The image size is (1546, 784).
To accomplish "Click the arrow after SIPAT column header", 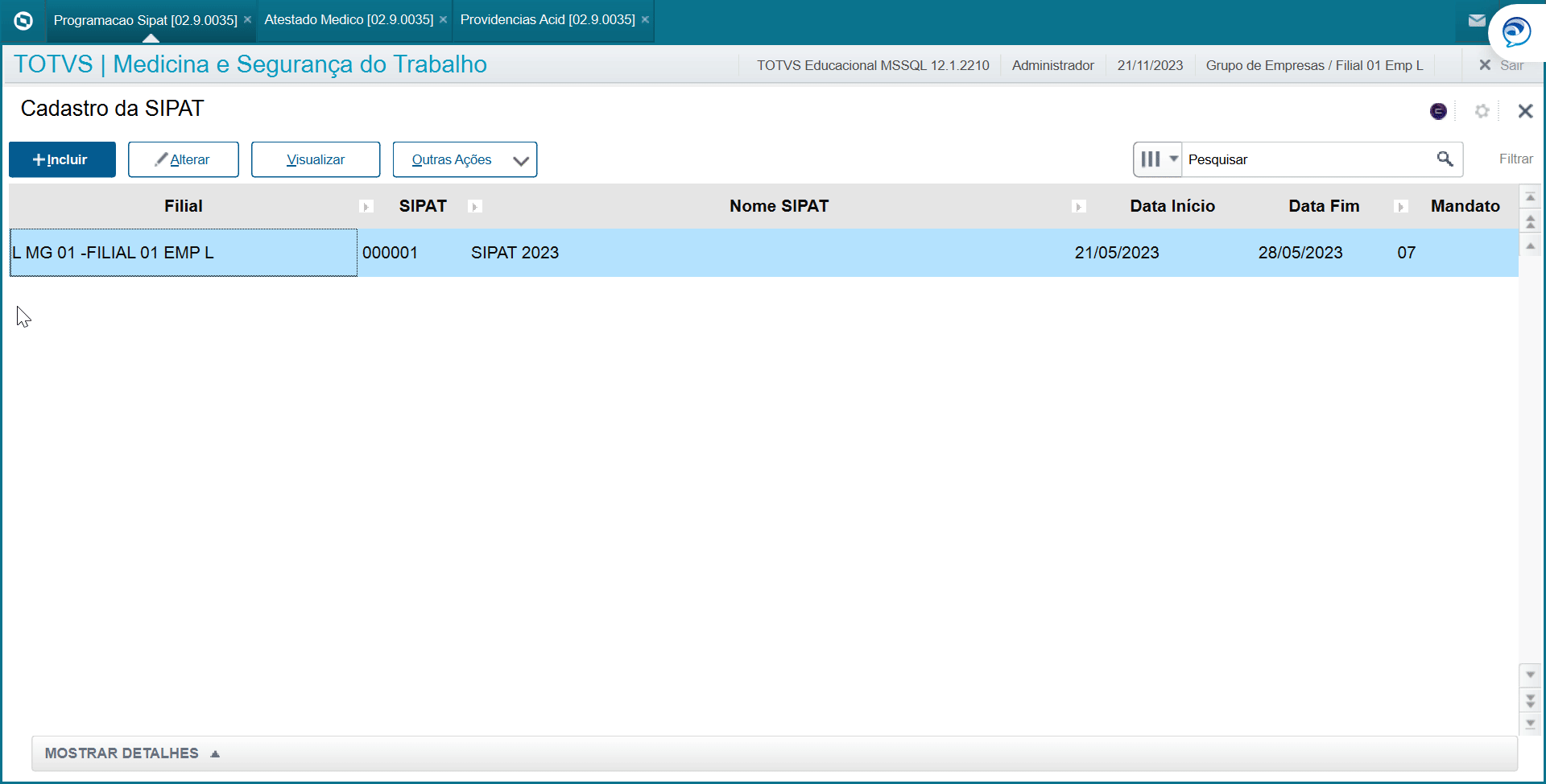I will [475, 207].
